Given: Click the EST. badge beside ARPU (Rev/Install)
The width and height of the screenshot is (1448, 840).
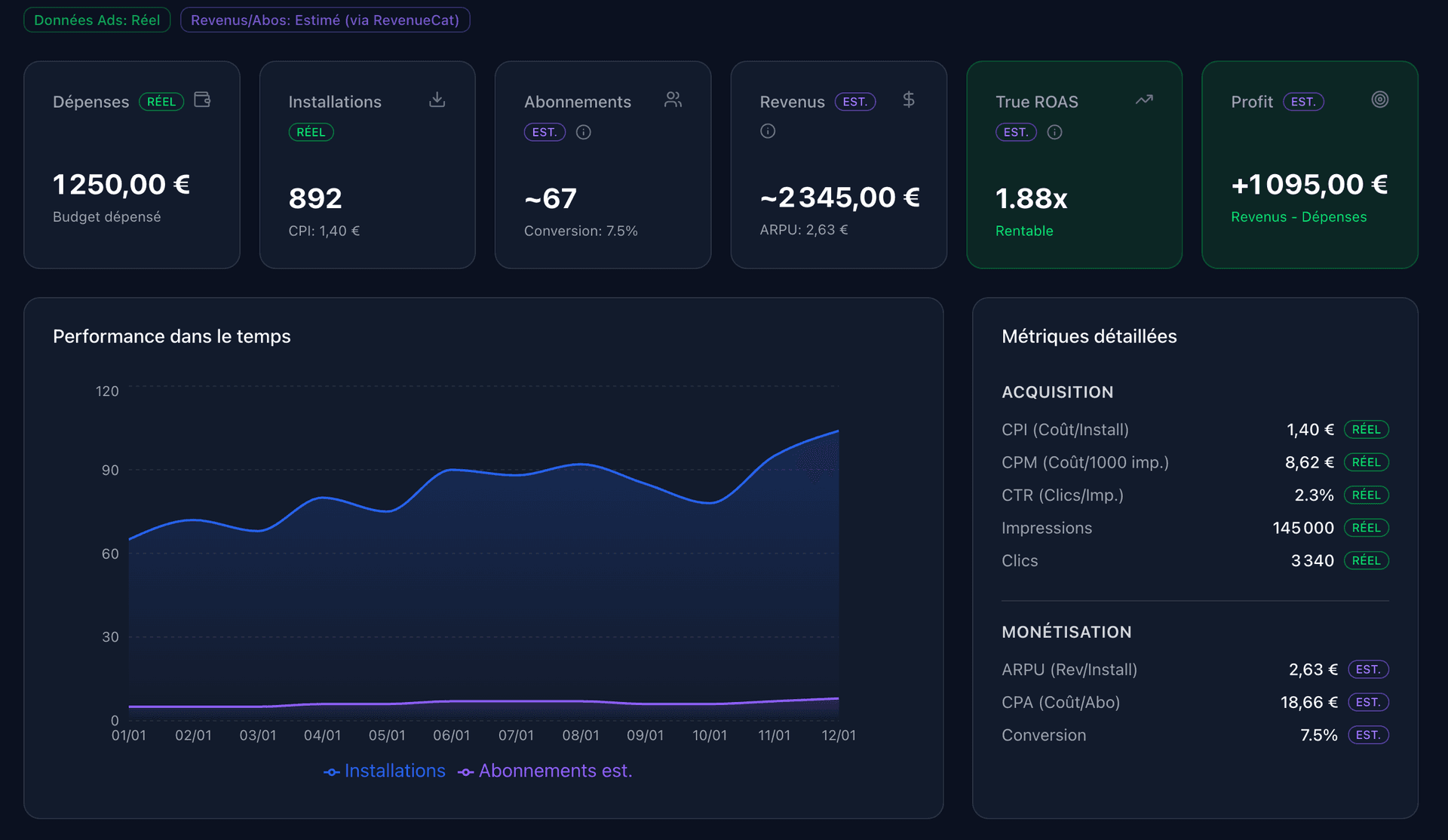Looking at the screenshot, I should point(1367,669).
